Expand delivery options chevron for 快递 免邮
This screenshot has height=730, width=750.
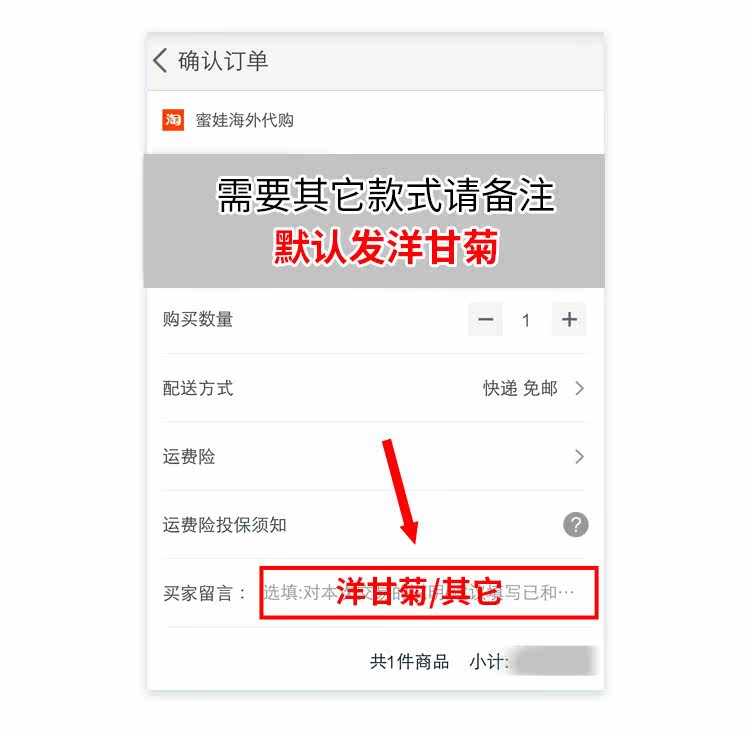[x=579, y=388]
